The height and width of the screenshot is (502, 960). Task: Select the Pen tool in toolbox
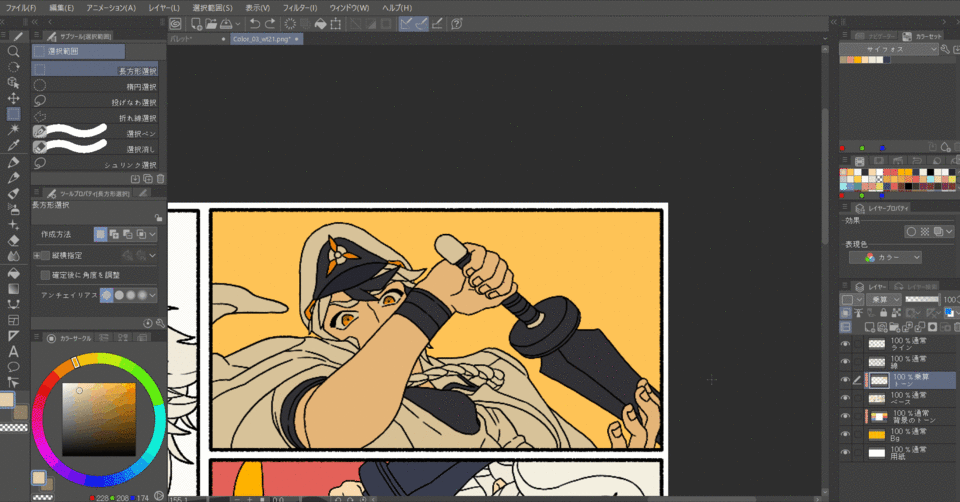[13, 162]
